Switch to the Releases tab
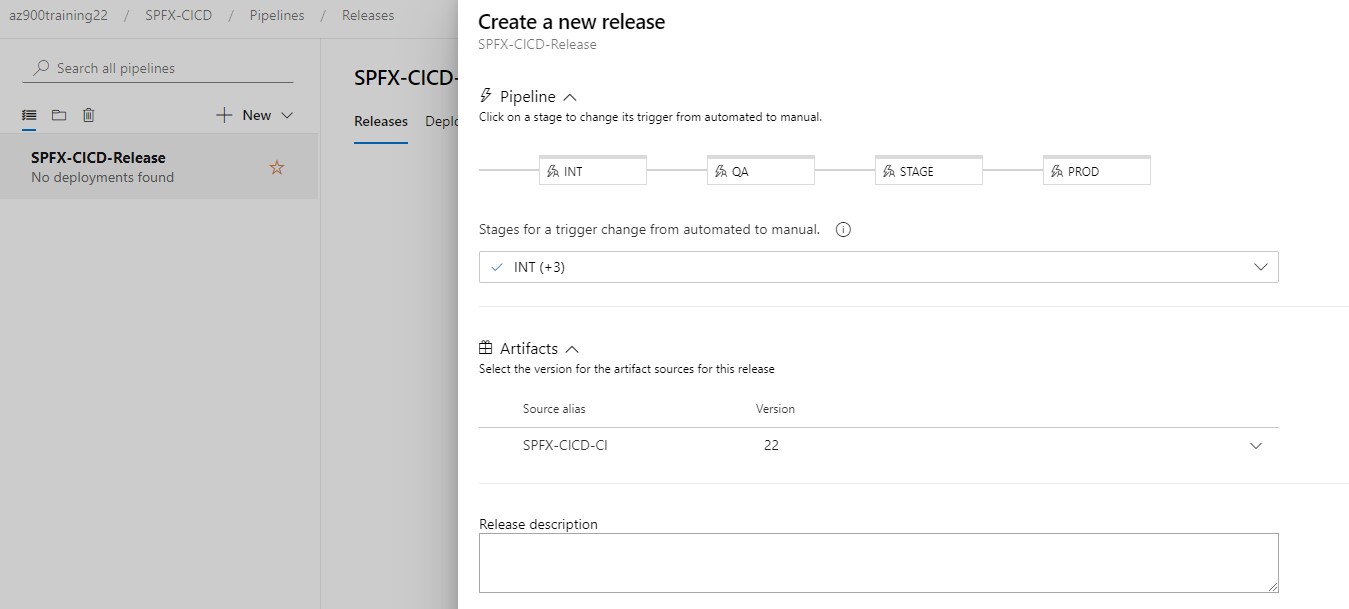The height and width of the screenshot is (609, 1349). coord(381,121)
